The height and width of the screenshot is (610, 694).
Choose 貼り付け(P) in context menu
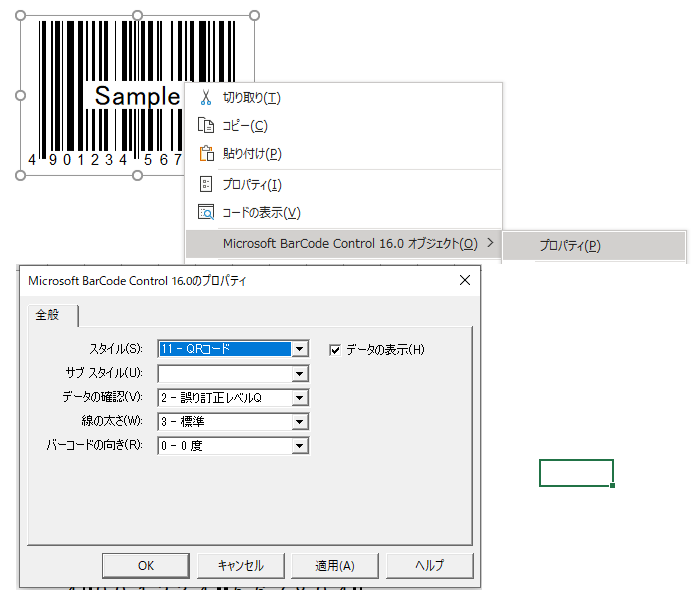pos(343,154)
